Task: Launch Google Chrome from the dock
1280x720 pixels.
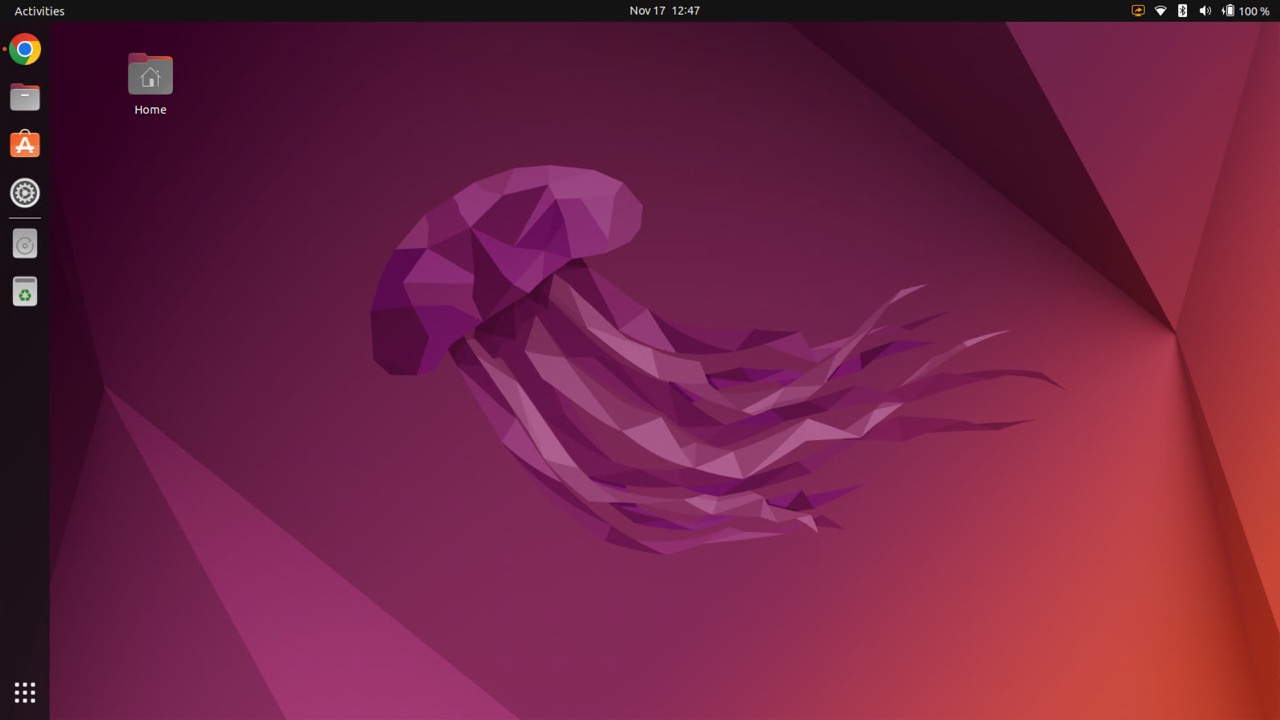Action: click(25, 49)
